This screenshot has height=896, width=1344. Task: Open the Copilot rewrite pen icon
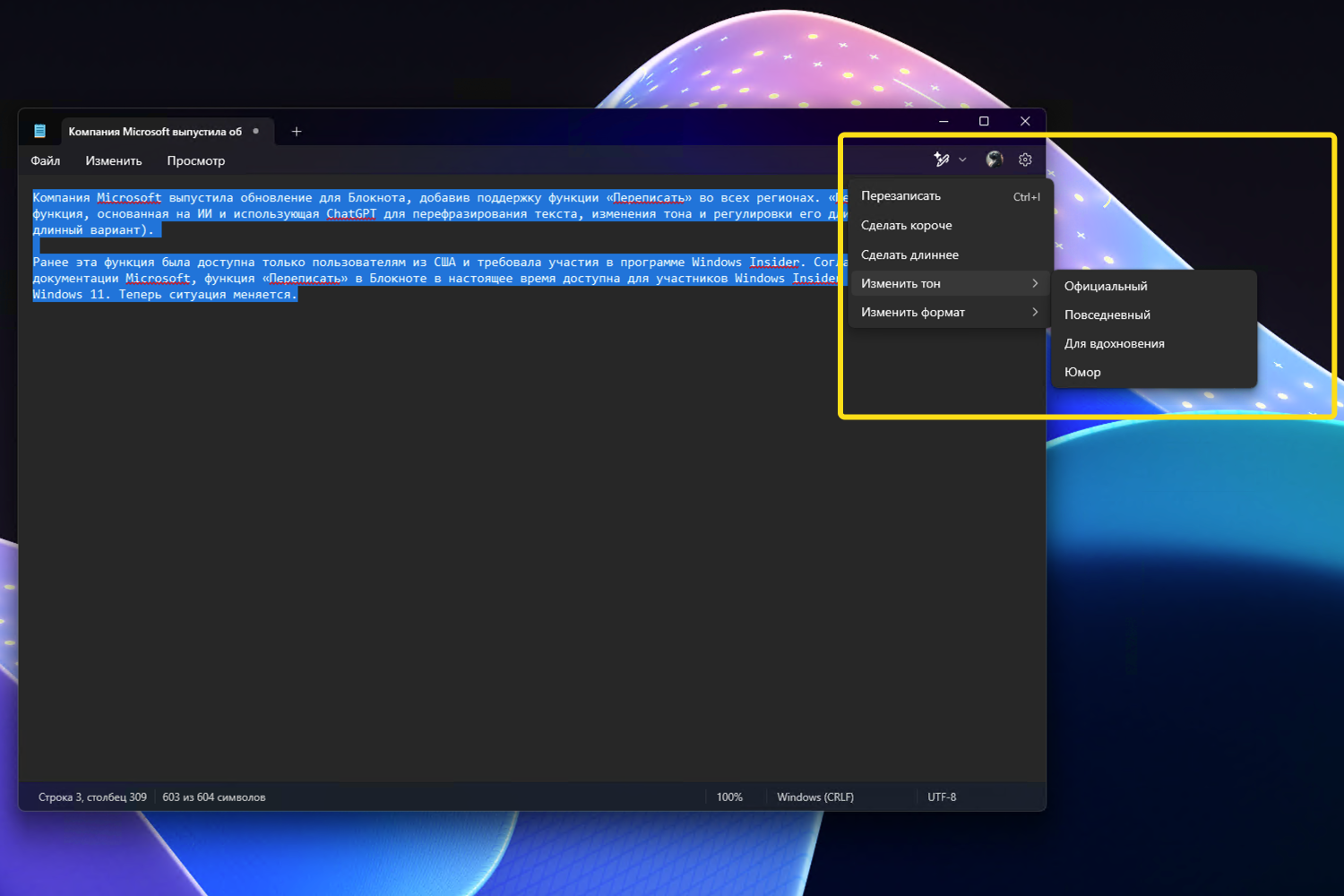point(941,159)
